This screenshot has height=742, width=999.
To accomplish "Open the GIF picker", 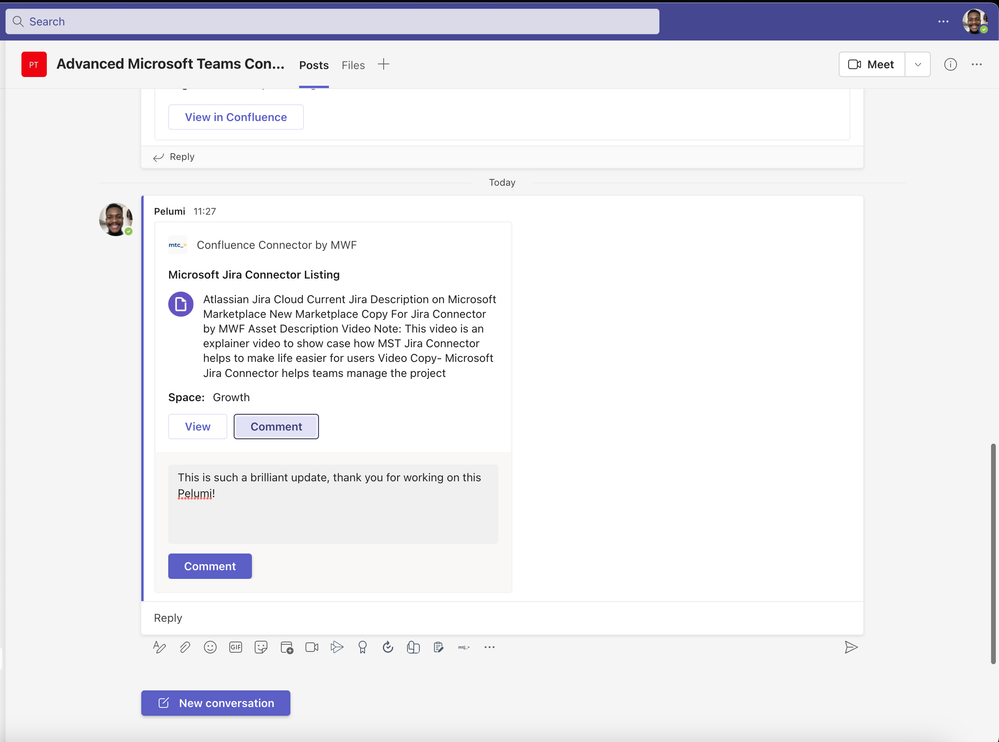I will [x=236, y=647].
